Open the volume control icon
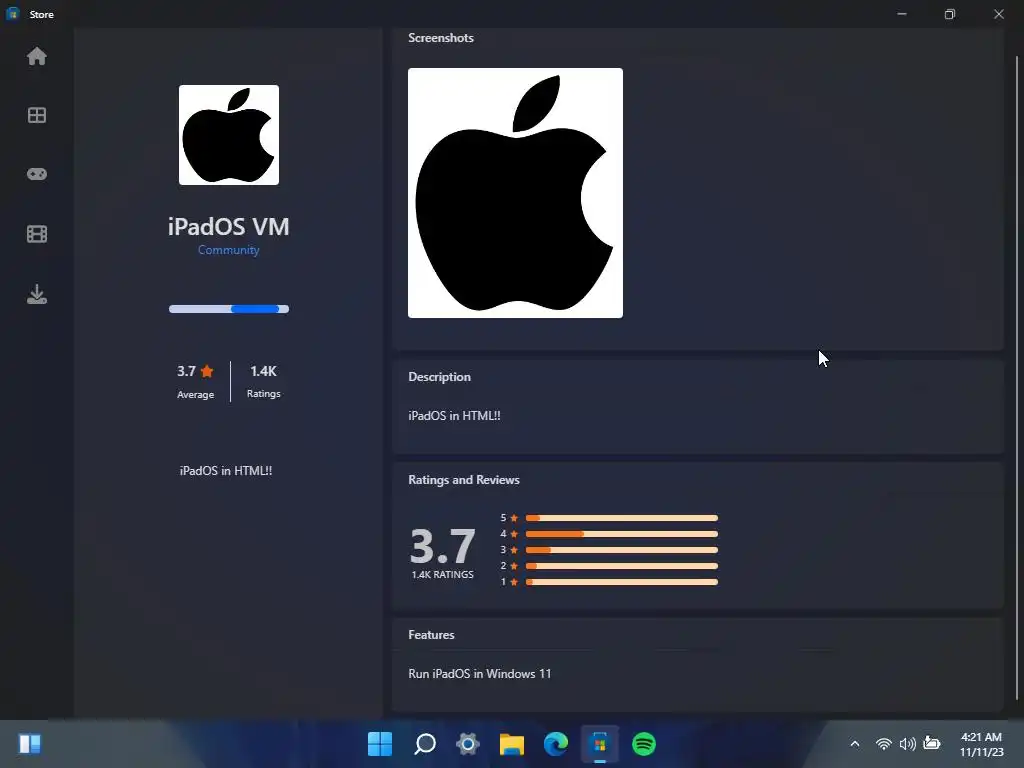 click(x=907, y=744)
